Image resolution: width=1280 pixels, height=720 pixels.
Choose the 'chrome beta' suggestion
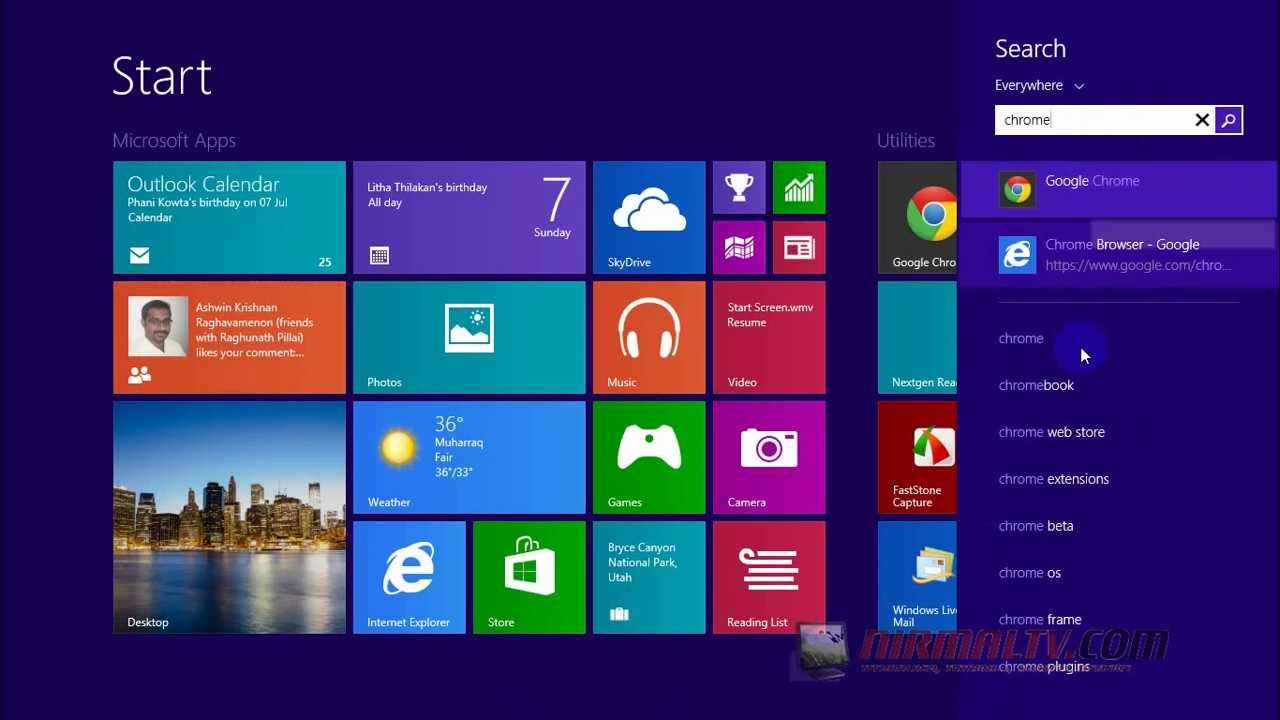[1036, 526]
